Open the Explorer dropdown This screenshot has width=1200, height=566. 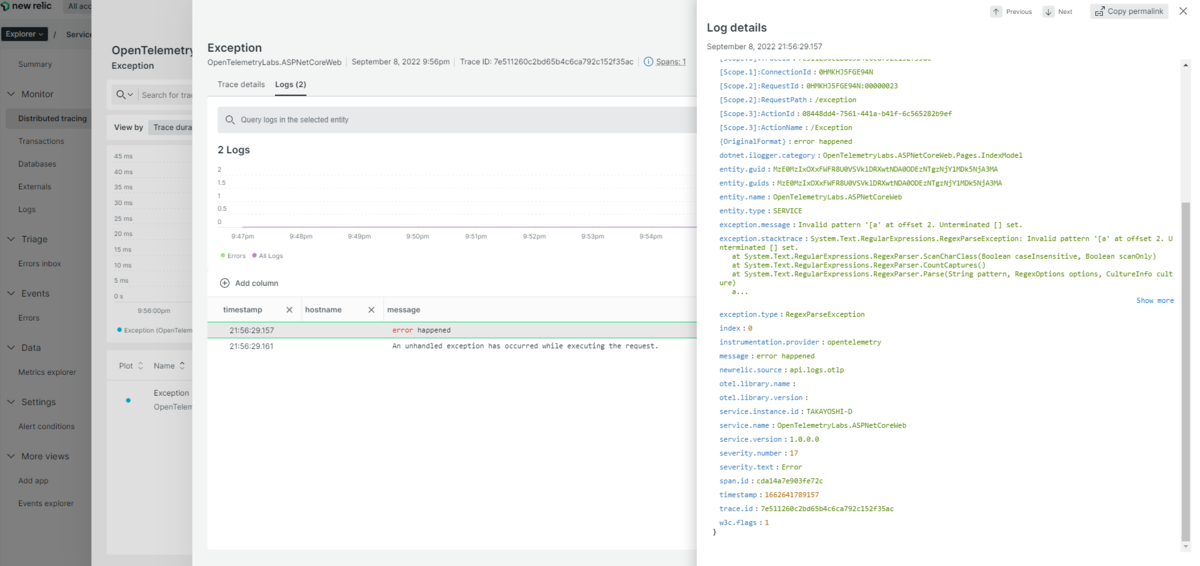click(25, 34)
